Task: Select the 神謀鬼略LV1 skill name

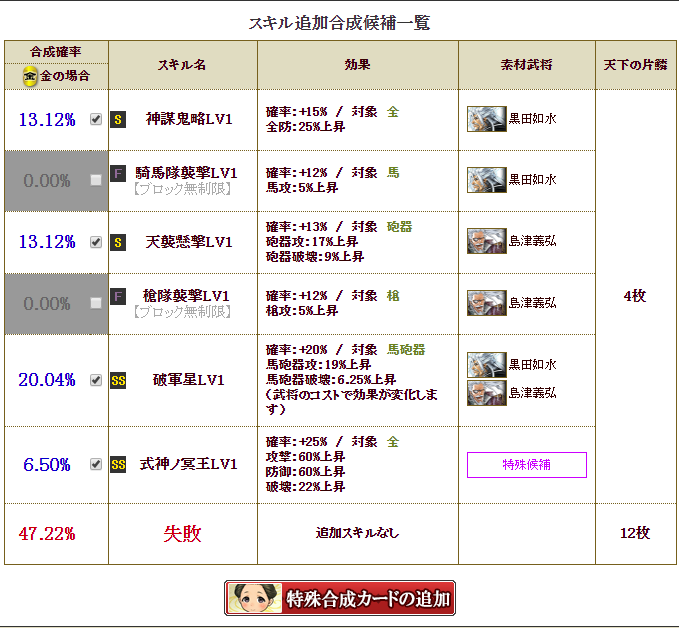Action: (189, 119)
